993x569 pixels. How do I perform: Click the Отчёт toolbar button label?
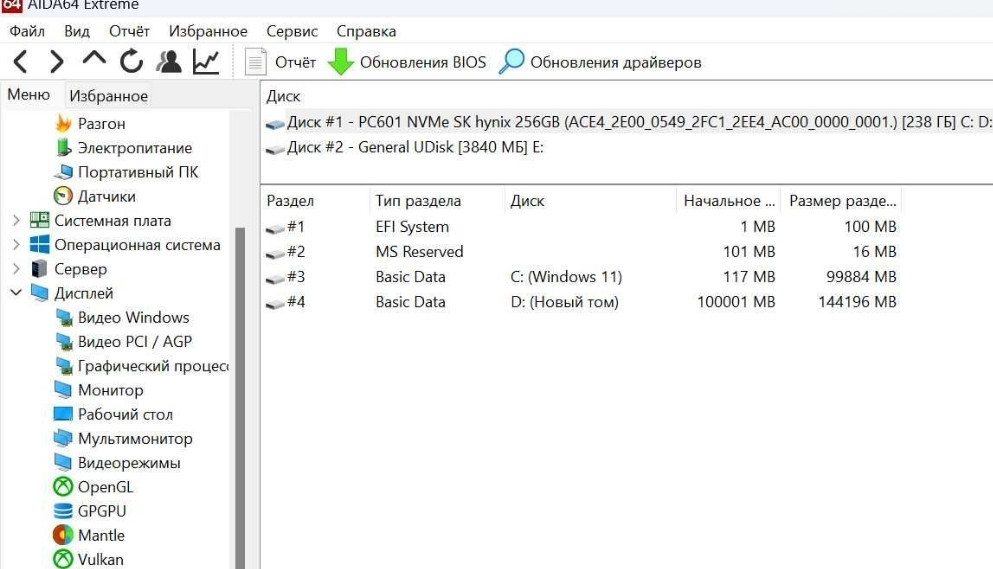click(x=295, y=62)
